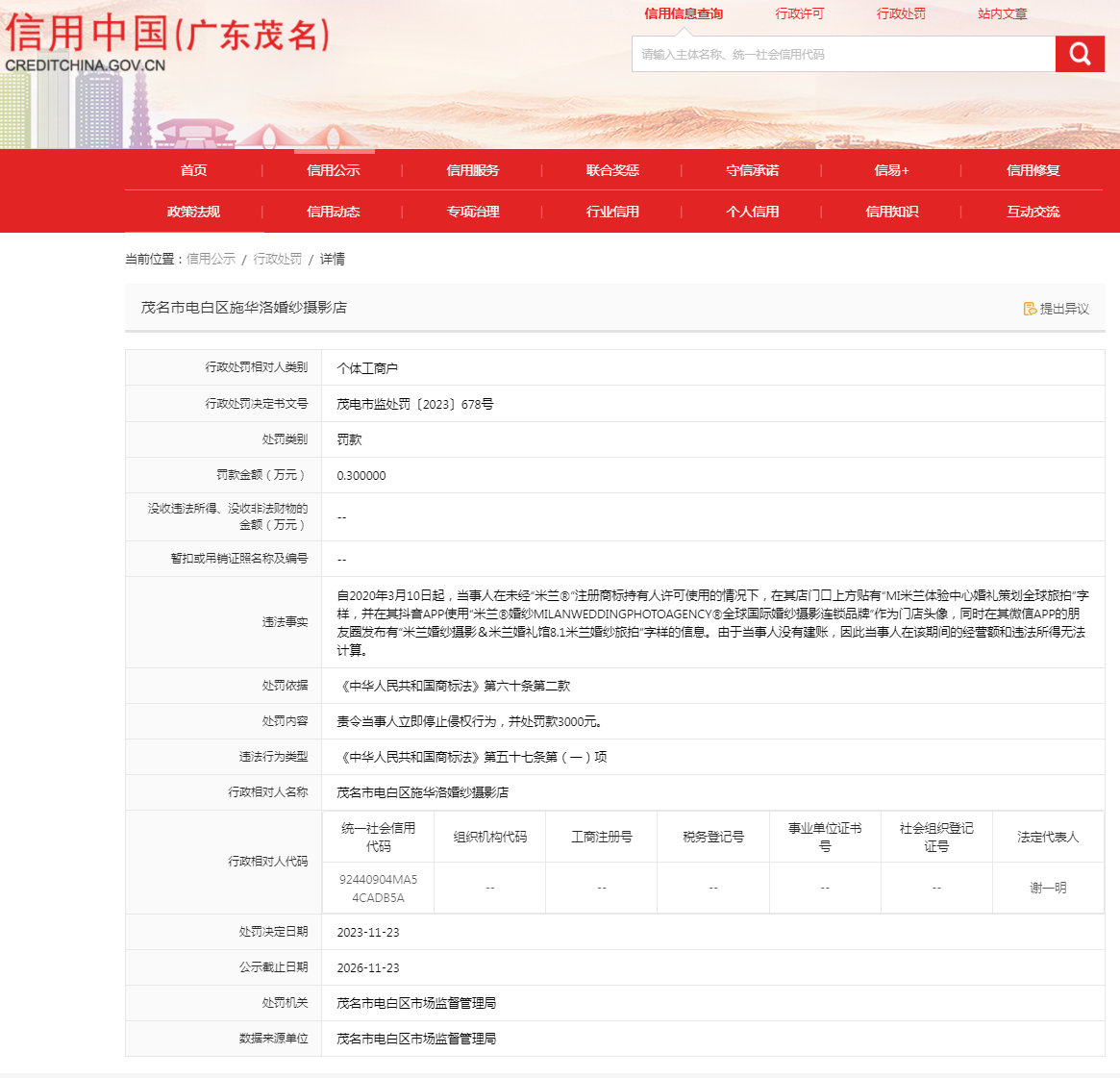The width and height of the screenshot is (1120, 1078).
Task: Select the 信用信息查询 search tab
Action: pyautogui.click(x=684, y=14)
